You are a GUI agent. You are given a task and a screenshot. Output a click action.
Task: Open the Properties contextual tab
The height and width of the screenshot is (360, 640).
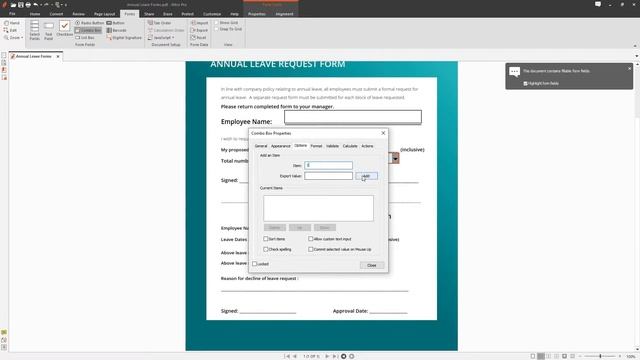pyautogui.click(x=257, y=14)
